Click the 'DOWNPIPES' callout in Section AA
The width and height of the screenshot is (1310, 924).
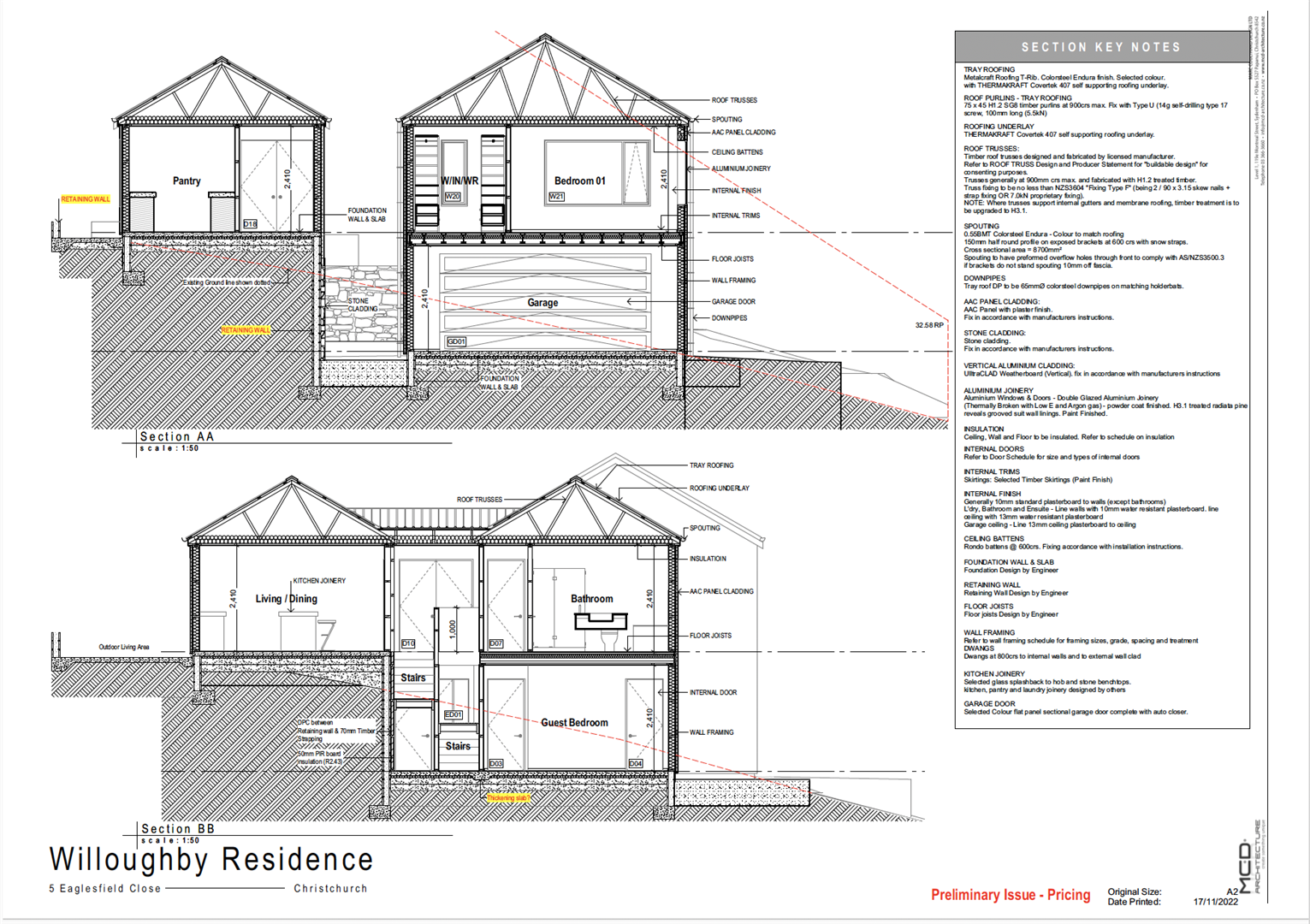coord(729,318)
